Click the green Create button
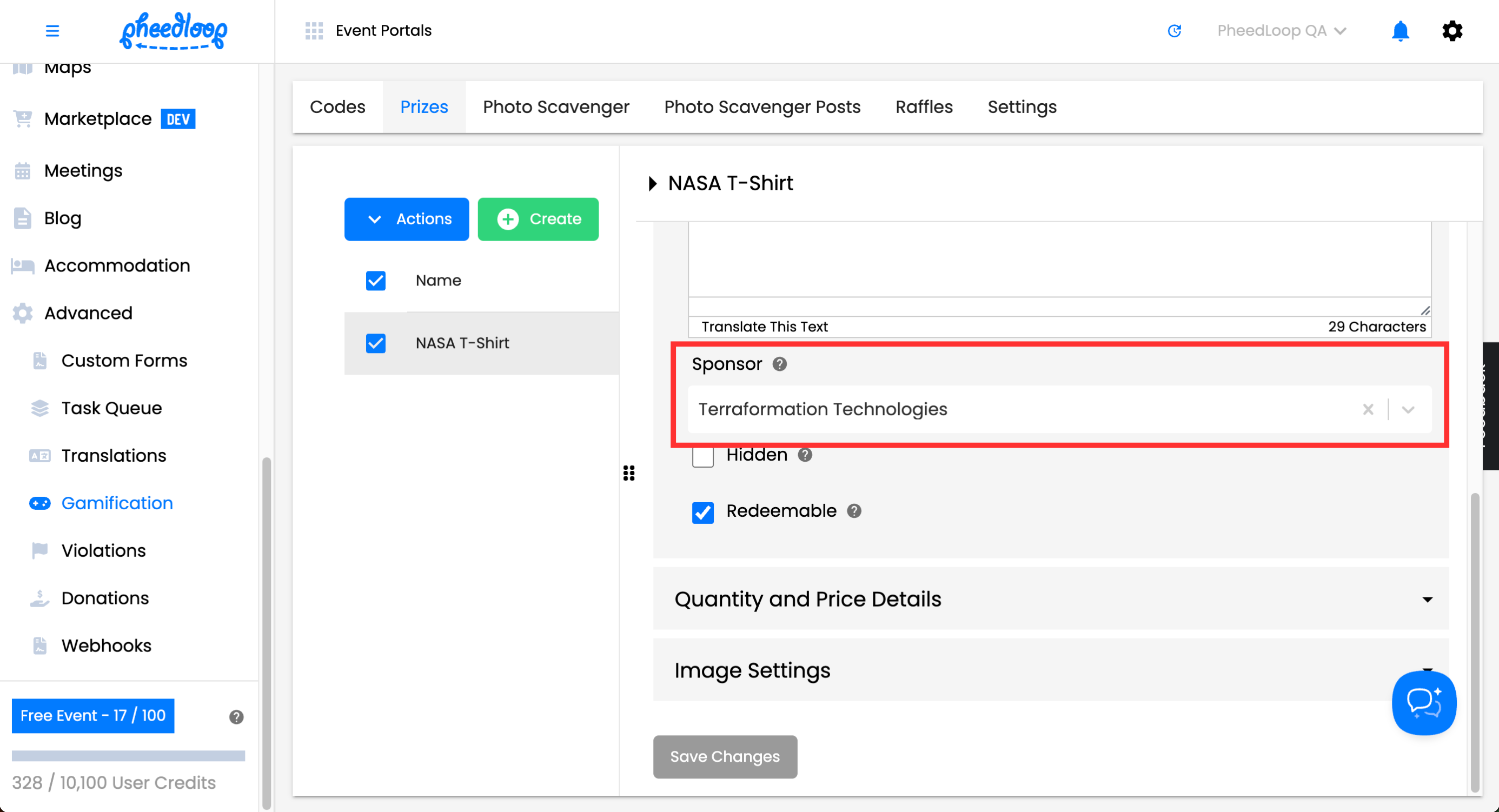Screen dimensions: 1499x812 click(538, 219)
